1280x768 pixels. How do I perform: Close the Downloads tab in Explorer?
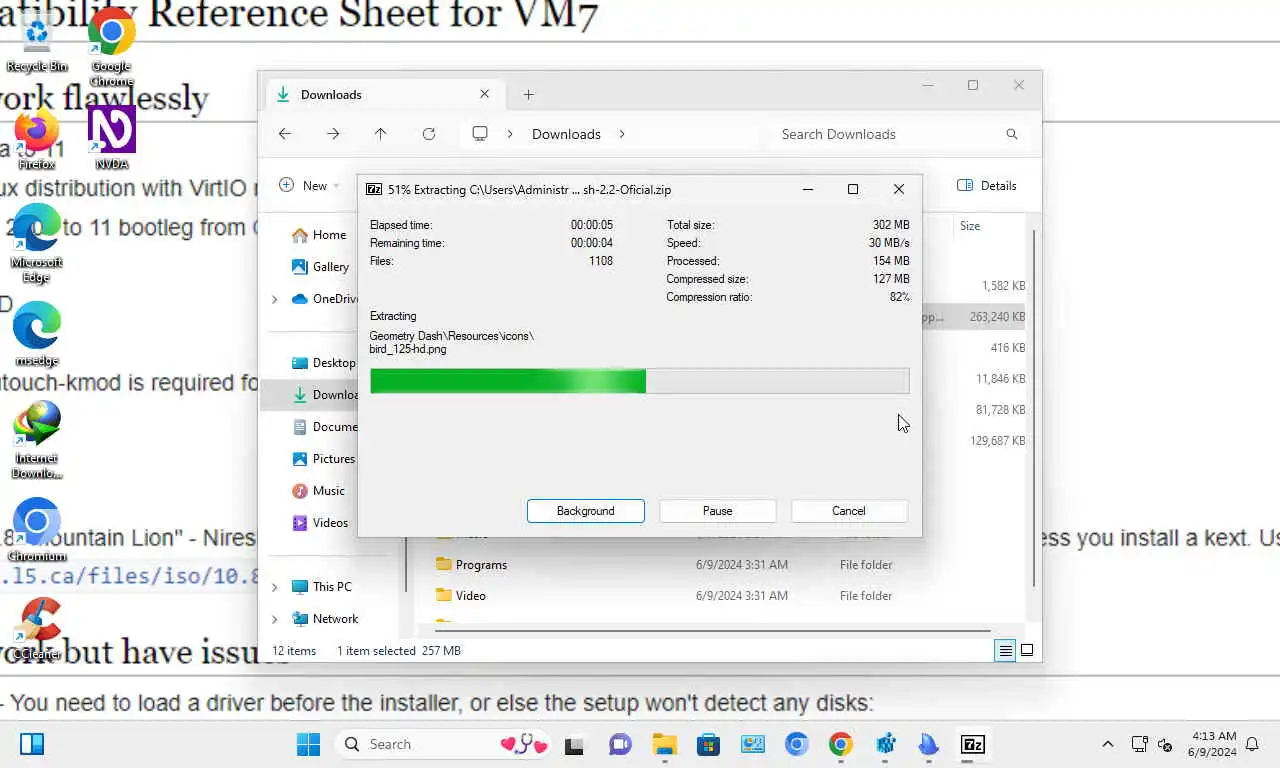pyautogui.click(x=485, y=94)
